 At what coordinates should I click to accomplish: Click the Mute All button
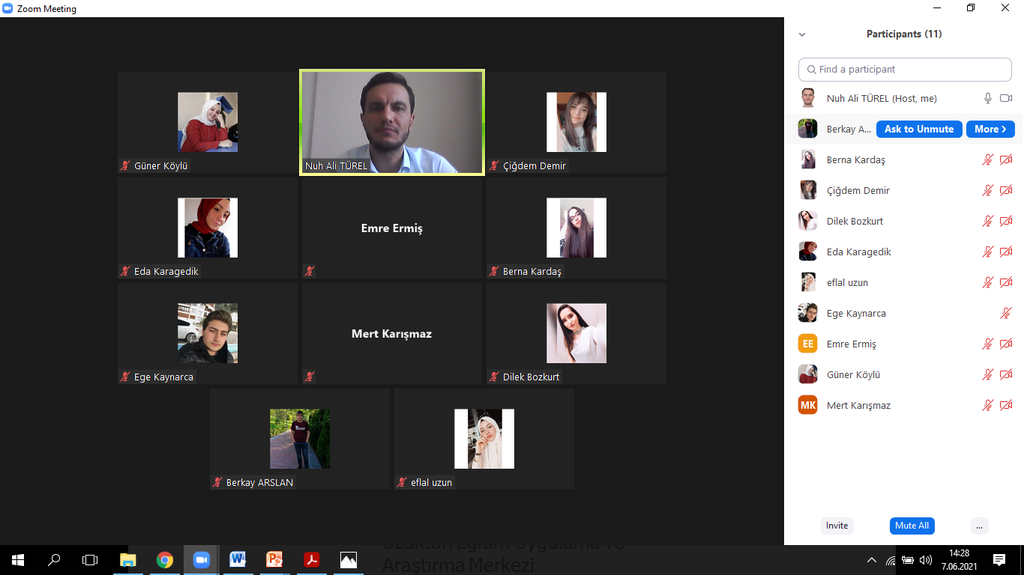click(911, 526)
